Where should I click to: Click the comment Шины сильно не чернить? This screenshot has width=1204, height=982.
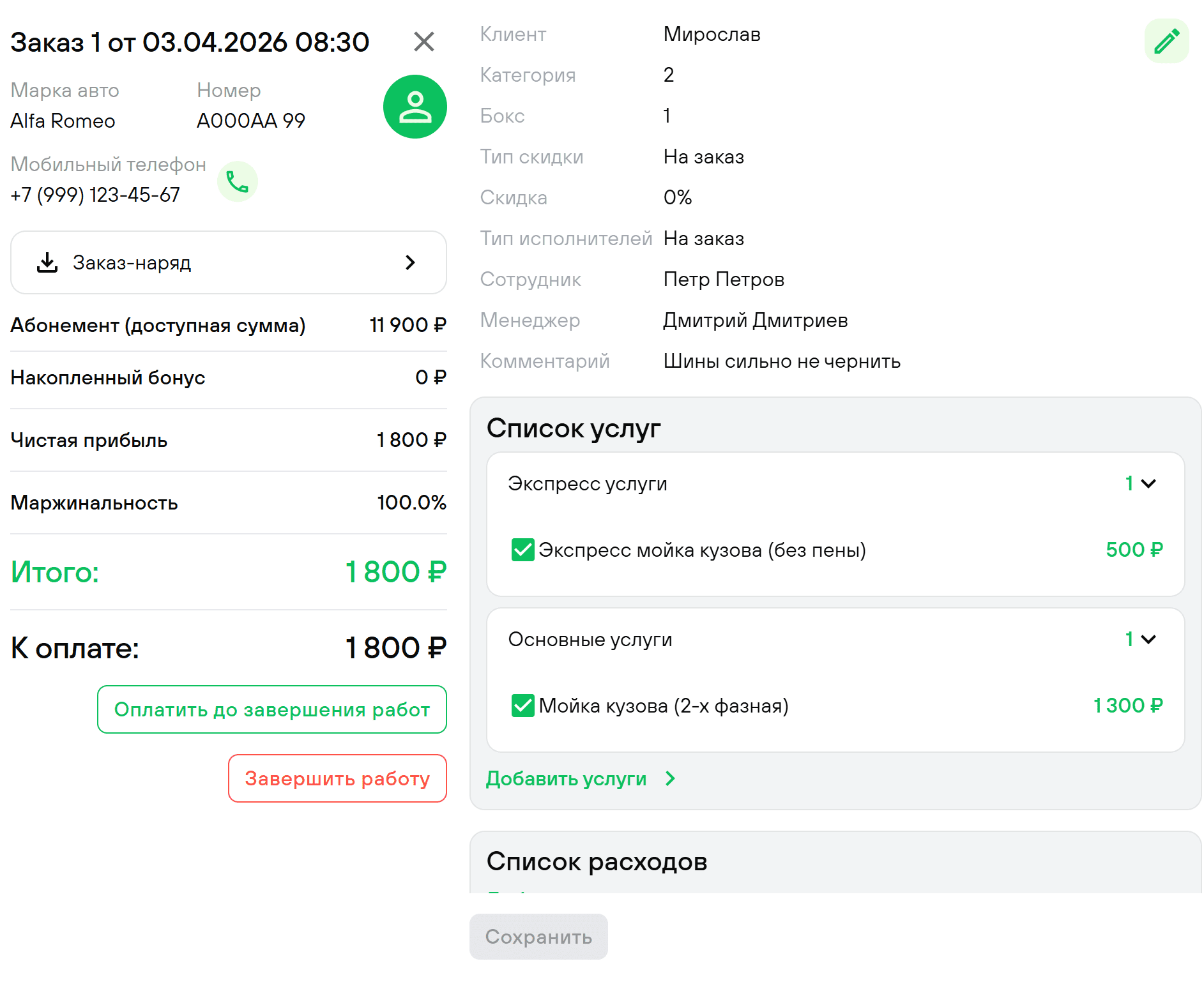click(x=781, y=361)
